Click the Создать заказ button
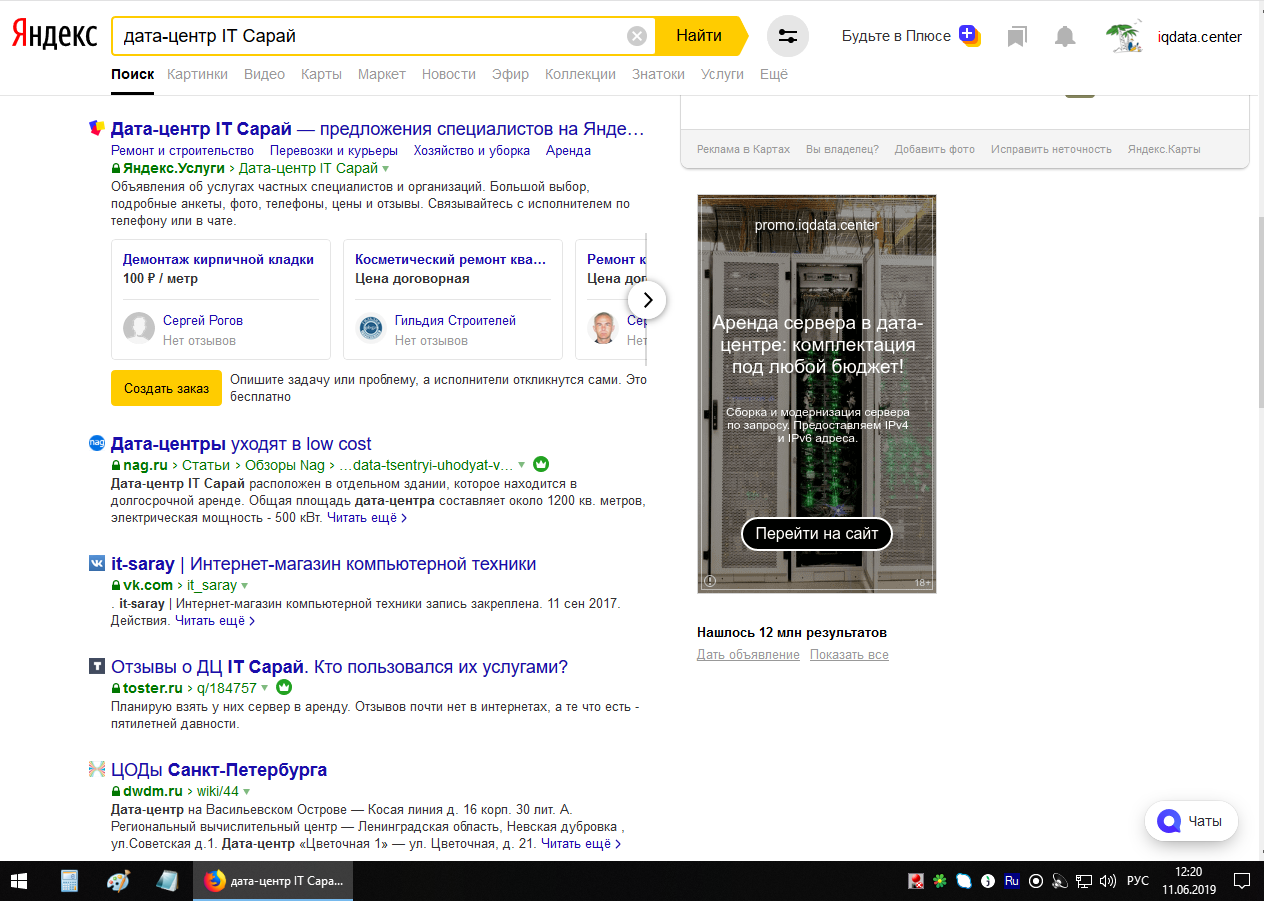1264x901 pixels. point(166,388)
